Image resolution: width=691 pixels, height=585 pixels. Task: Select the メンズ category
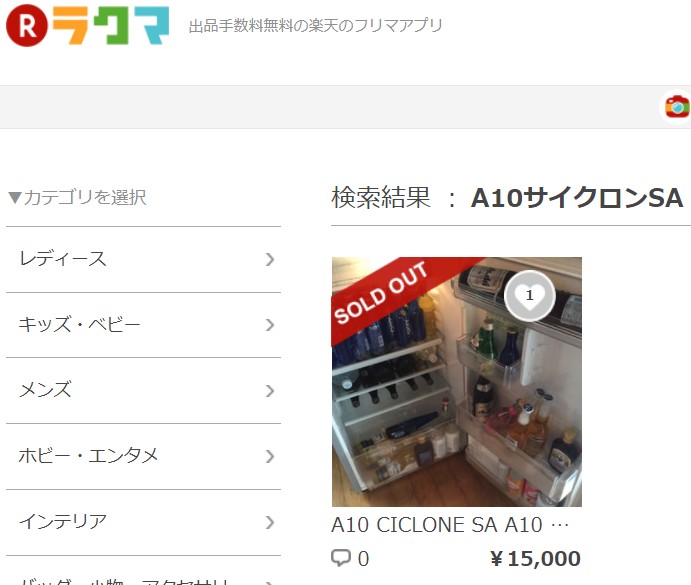pos(143,391)
